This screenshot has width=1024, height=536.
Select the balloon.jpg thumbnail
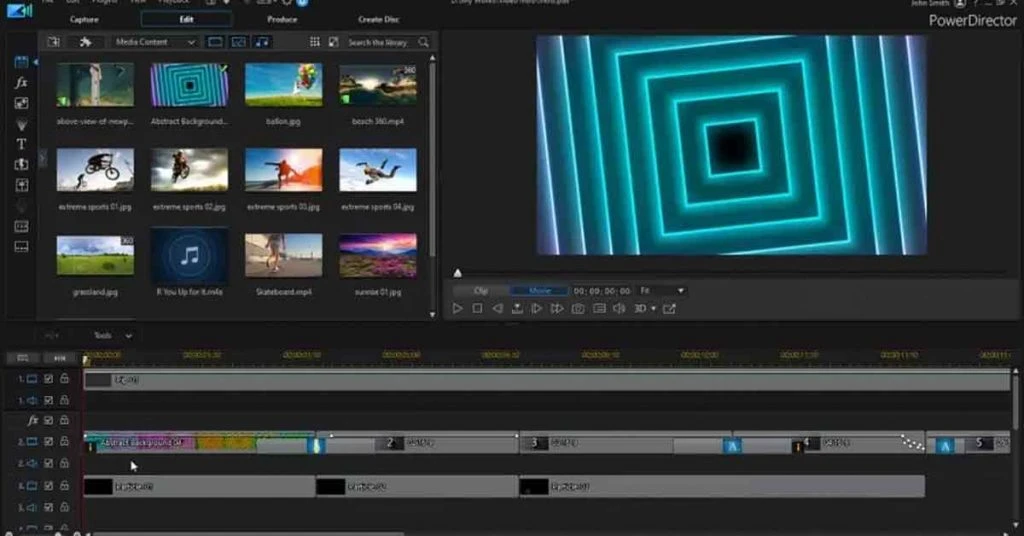[283, 85]
